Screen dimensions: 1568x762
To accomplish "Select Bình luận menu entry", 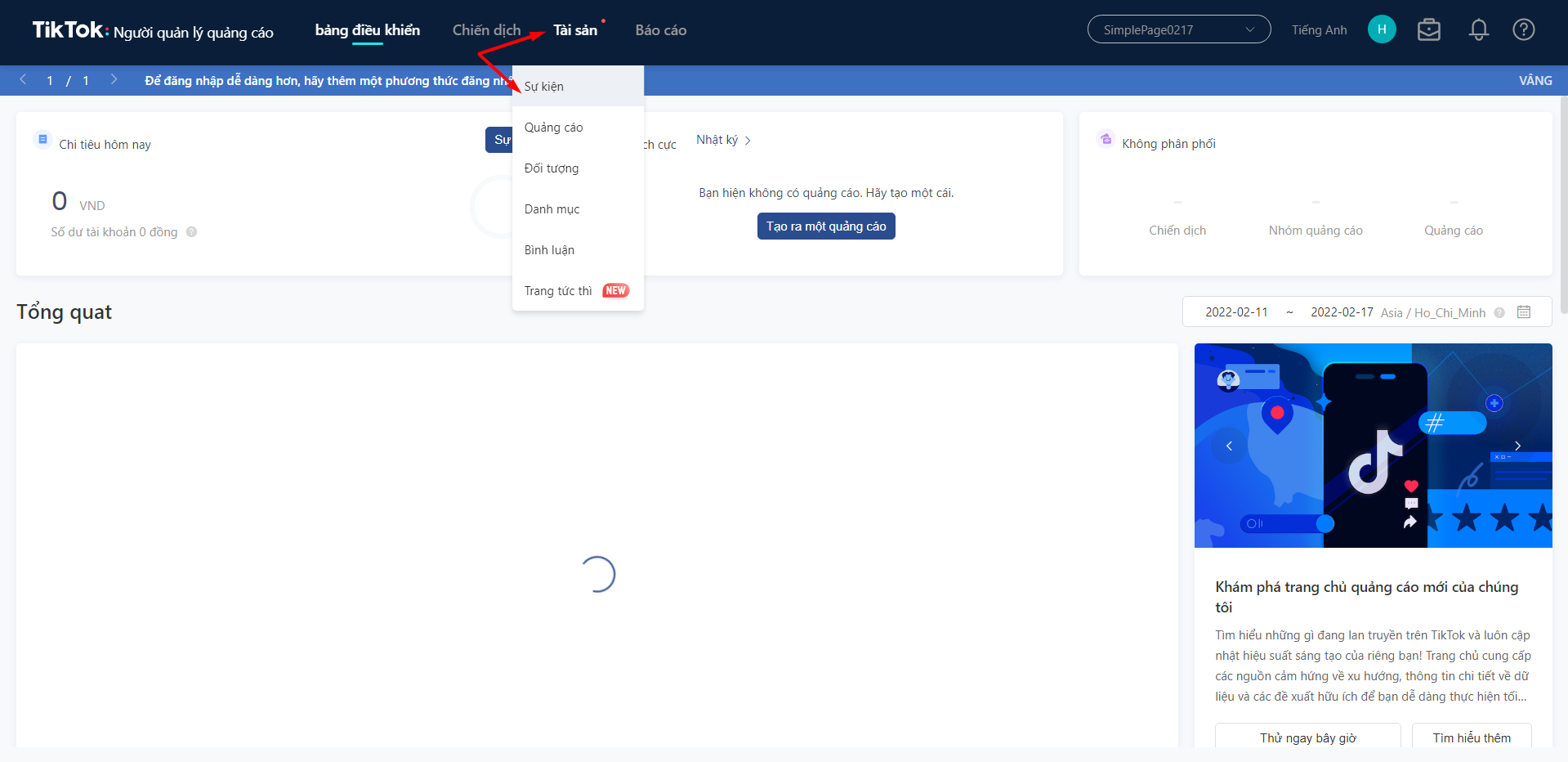I will coord(578,250).
